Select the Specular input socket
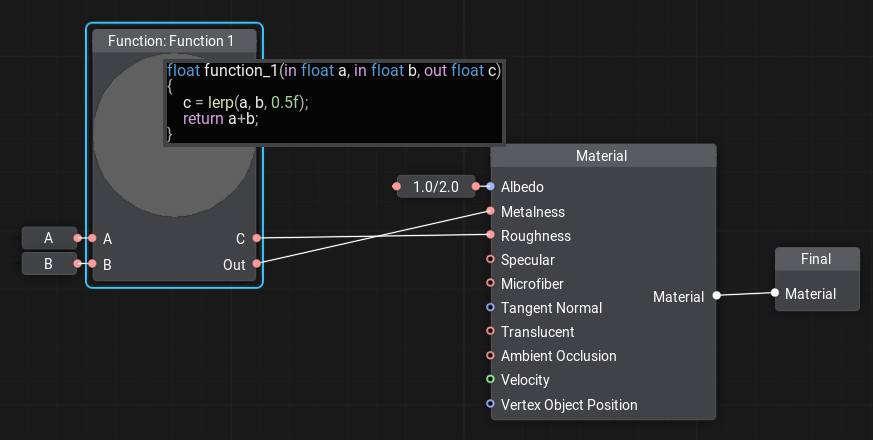 click(490, 260)
